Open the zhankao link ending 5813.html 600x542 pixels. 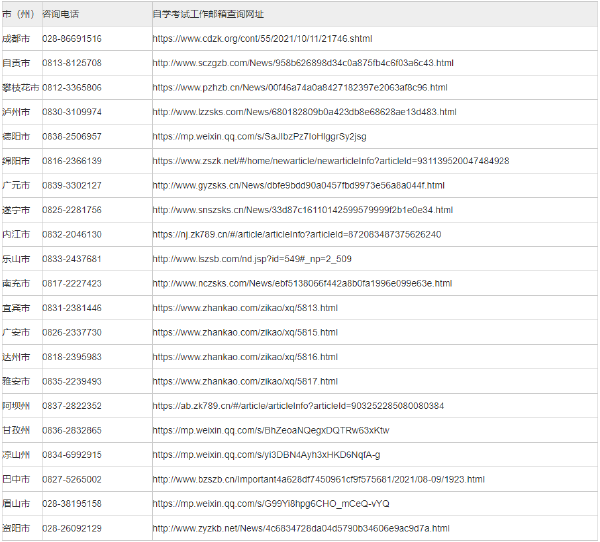pos(245,308)
